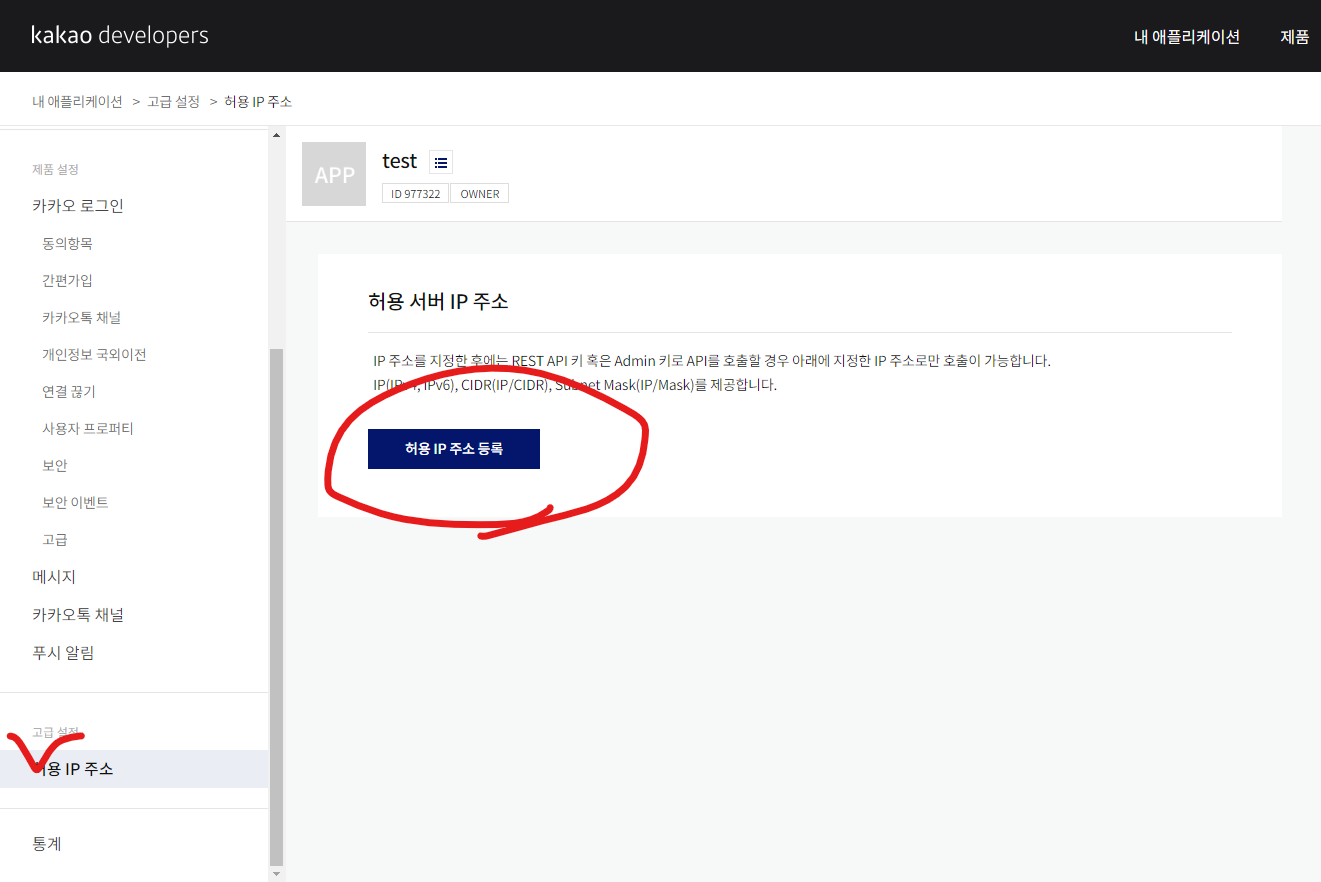Select 푸시 알림 in sidebar

[63, 653]
